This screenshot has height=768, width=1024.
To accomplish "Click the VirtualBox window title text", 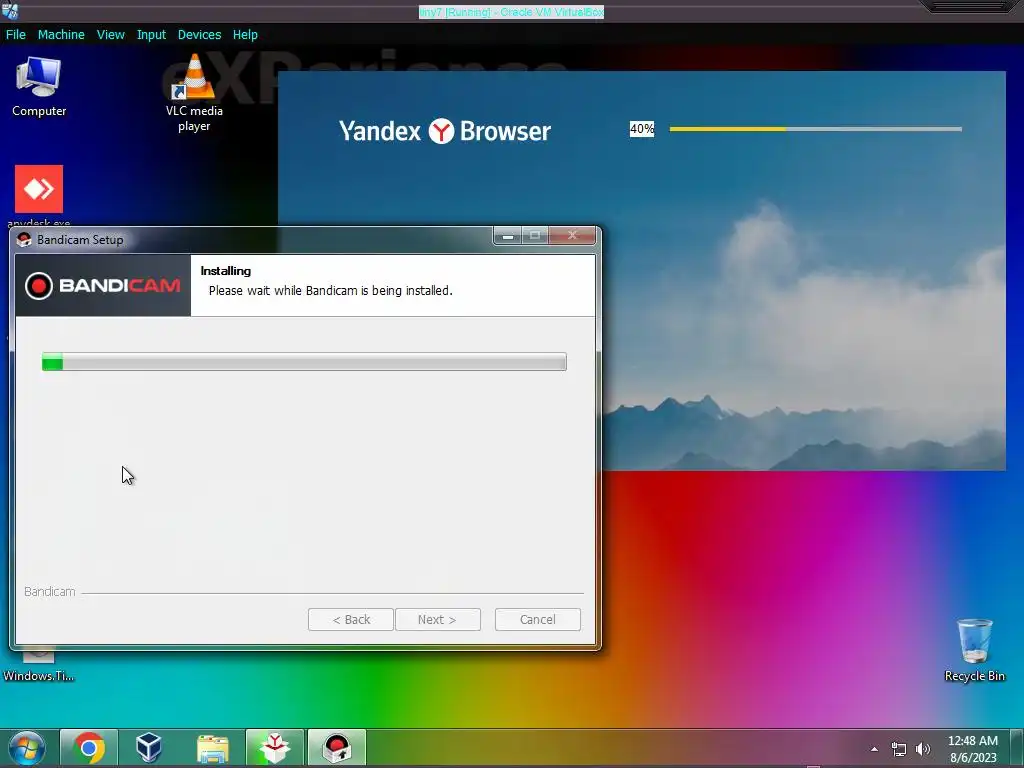I will 511,12.
